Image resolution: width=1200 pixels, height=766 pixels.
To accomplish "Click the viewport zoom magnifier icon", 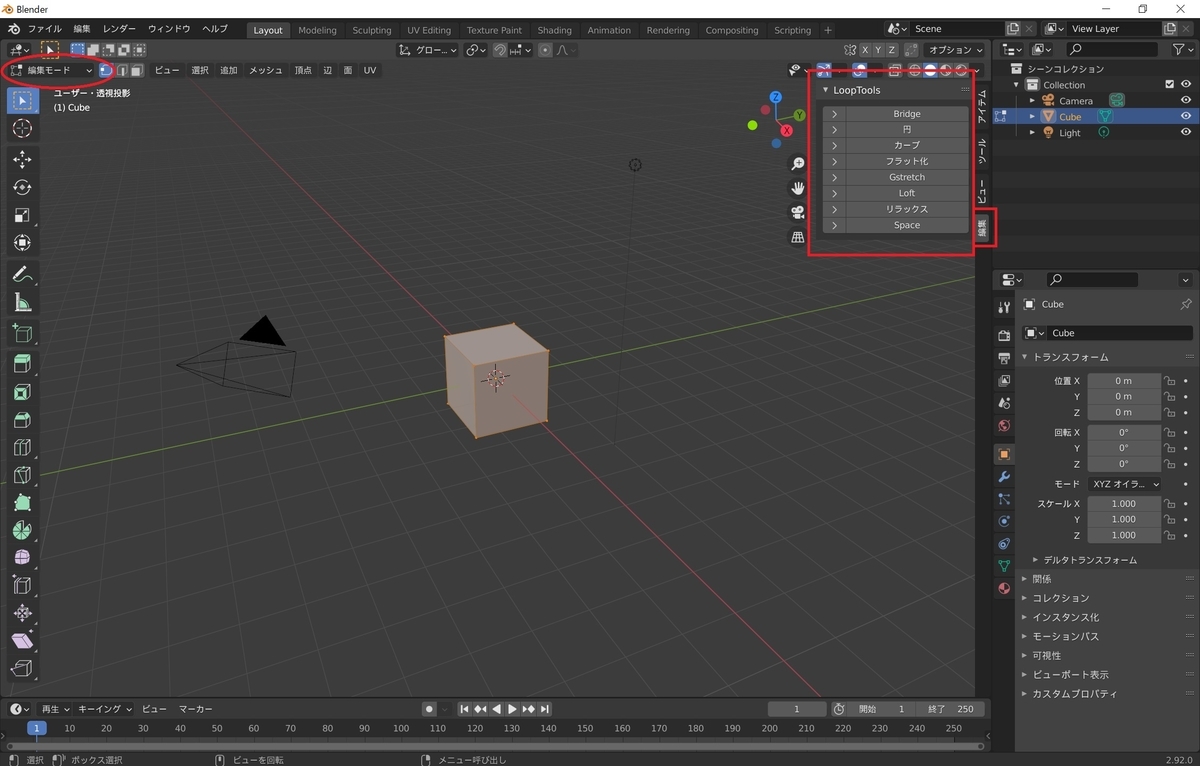I will [798, 164].
